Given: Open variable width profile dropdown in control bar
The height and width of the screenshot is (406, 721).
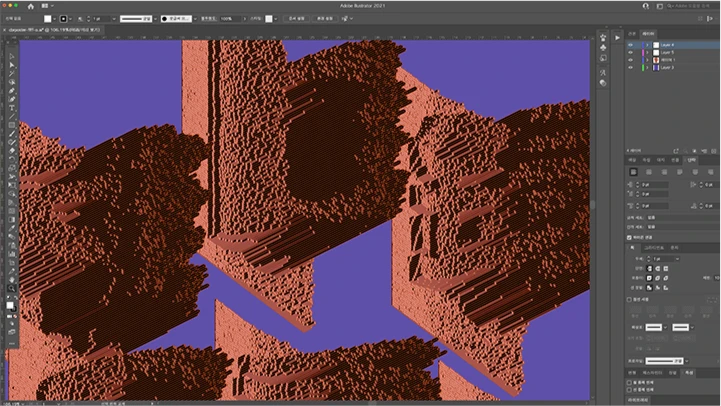Looking at the screenshot, I should [155, 19].
